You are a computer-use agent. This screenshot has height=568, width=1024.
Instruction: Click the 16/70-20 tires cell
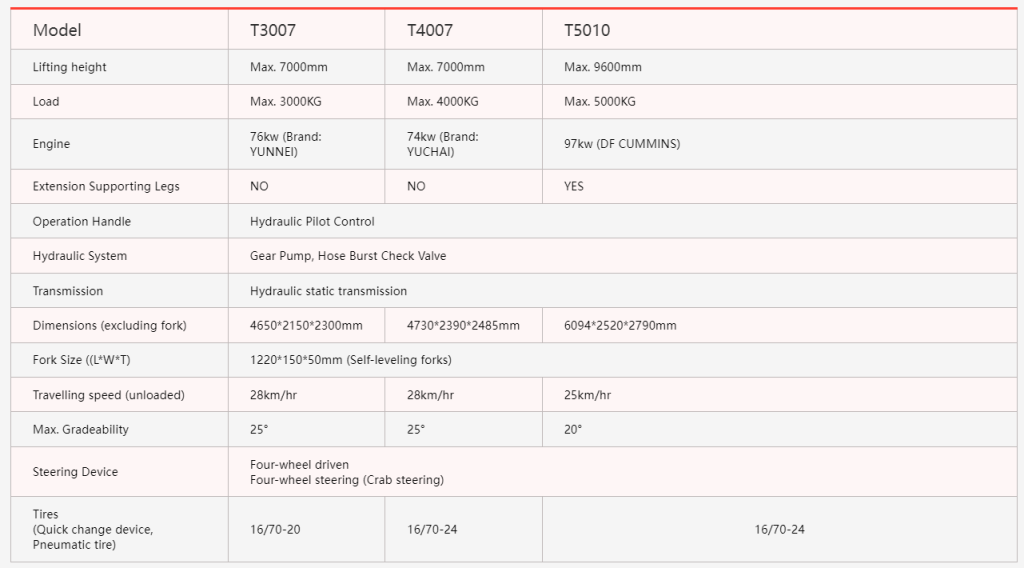point(275,529)
